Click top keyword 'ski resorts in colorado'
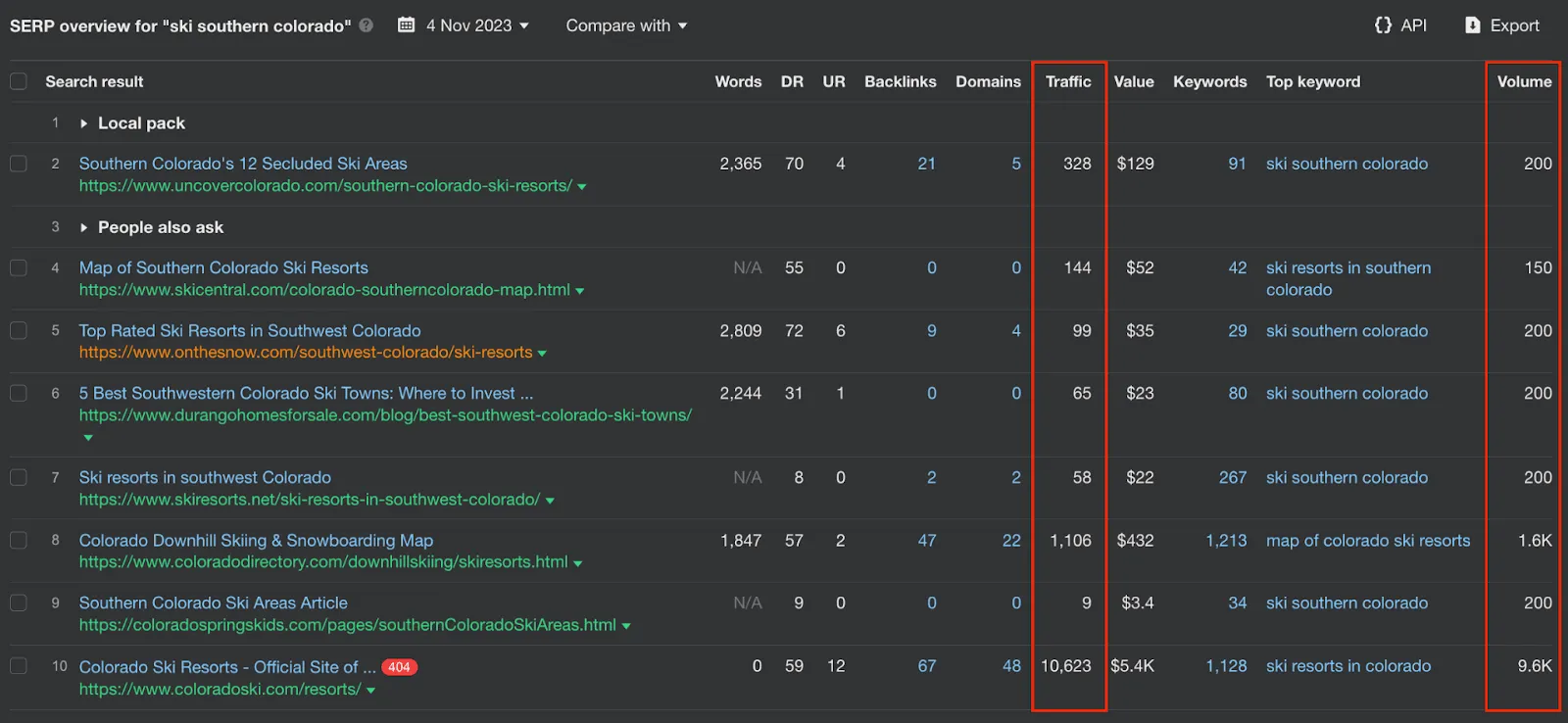Image resolution: width=1568 pixels, height=723 pixels. coord(1348,666)
